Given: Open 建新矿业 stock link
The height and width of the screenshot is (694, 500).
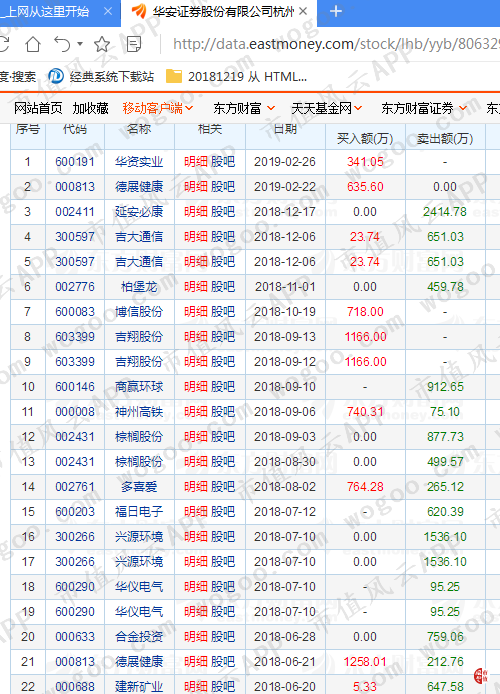Looking at the screenshot, I should [x=139, y=686].
